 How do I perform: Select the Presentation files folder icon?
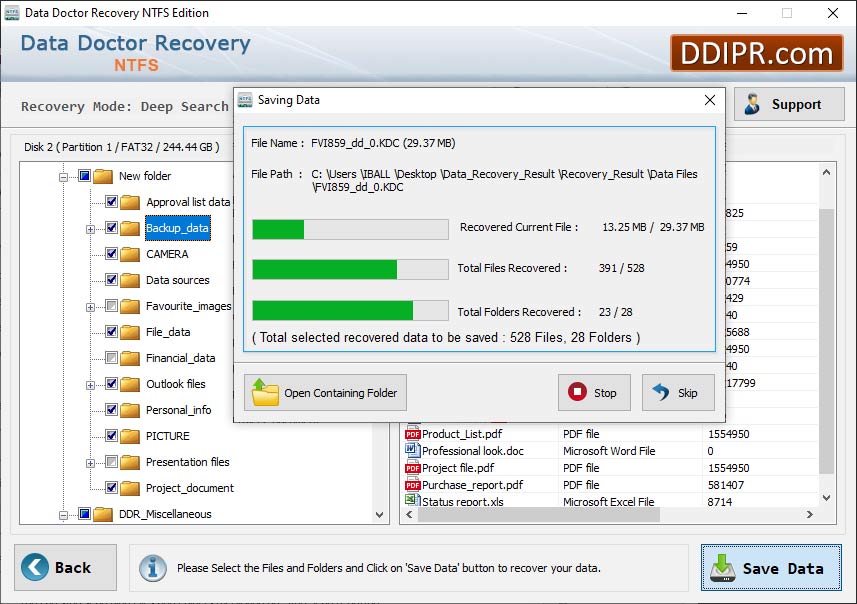click(130, 462)
